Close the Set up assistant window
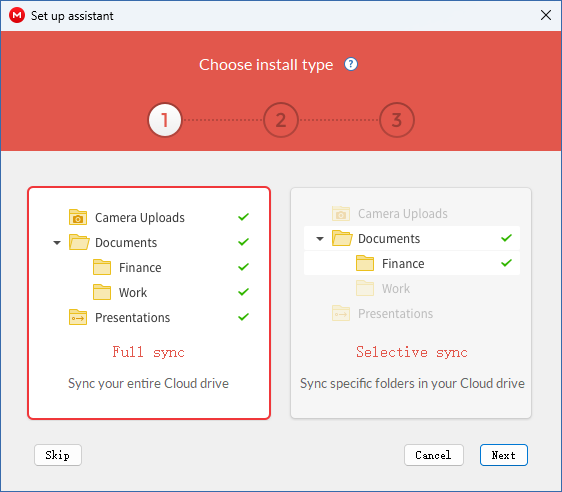 (x=546, y=15)
